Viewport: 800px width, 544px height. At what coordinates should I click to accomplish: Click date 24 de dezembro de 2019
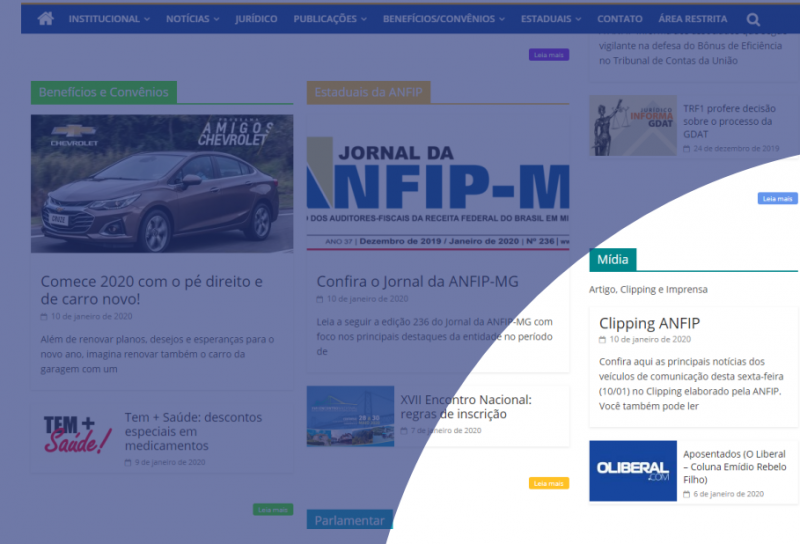[736, 149]
